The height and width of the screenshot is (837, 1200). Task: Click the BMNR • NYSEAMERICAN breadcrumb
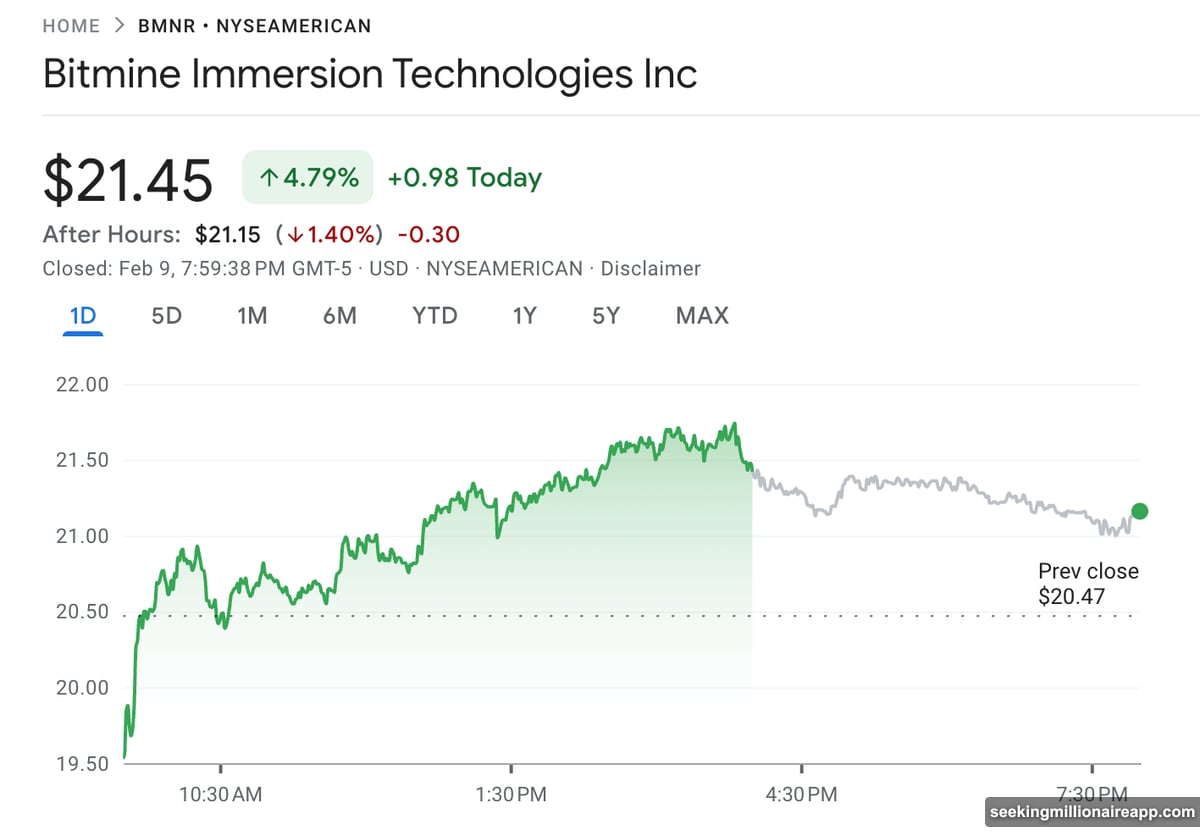click(254, 26)
